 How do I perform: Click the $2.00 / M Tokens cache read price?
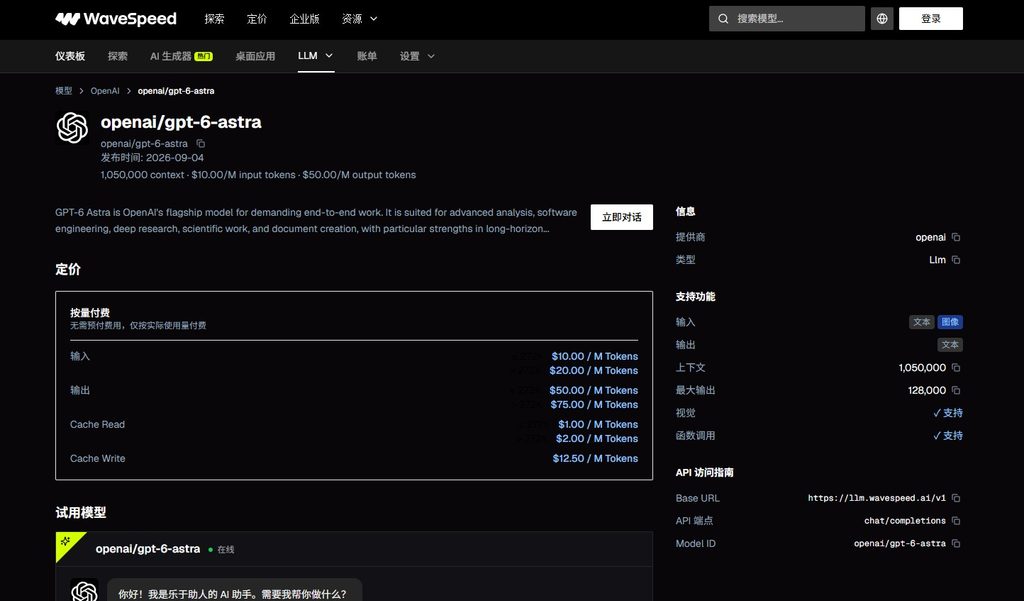pos(597,438)
